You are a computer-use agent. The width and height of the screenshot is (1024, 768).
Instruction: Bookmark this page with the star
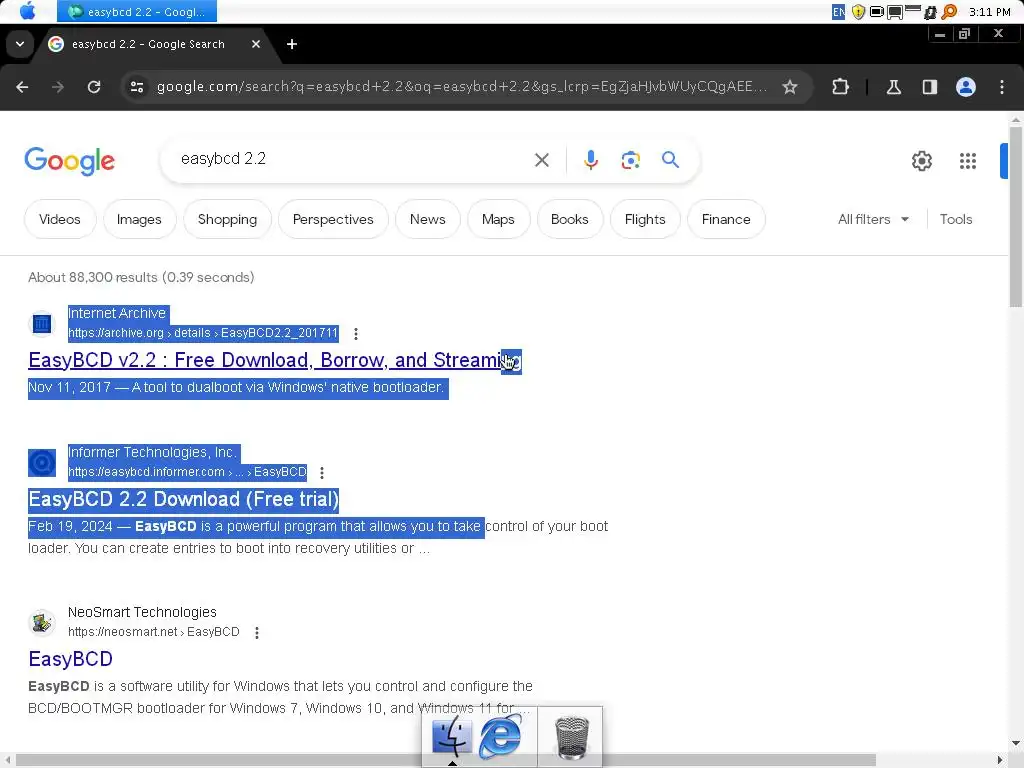[x=790, y=87]
